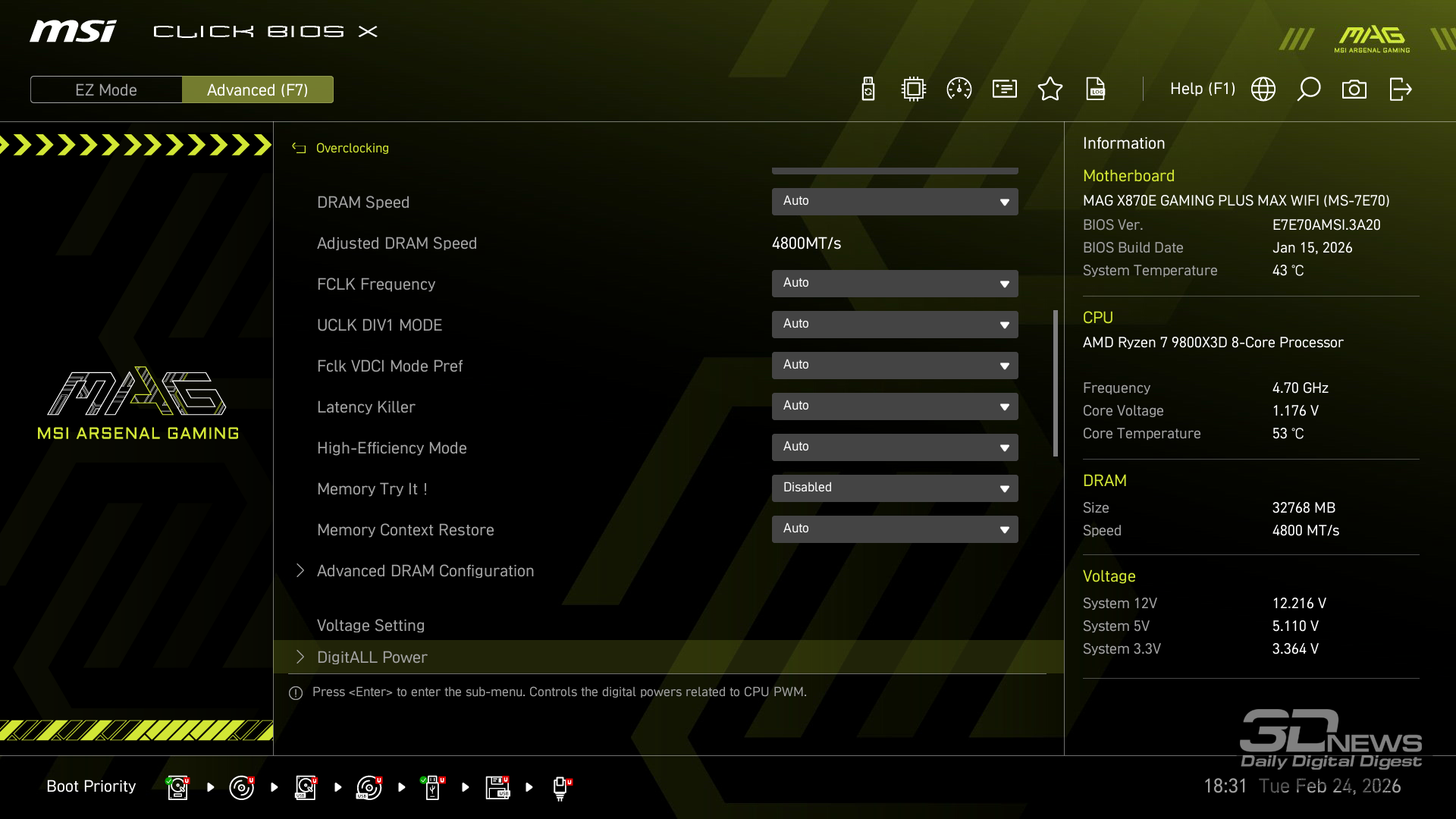
Task: Select the USB floppy boot device icon
Action: pos(497,787)
